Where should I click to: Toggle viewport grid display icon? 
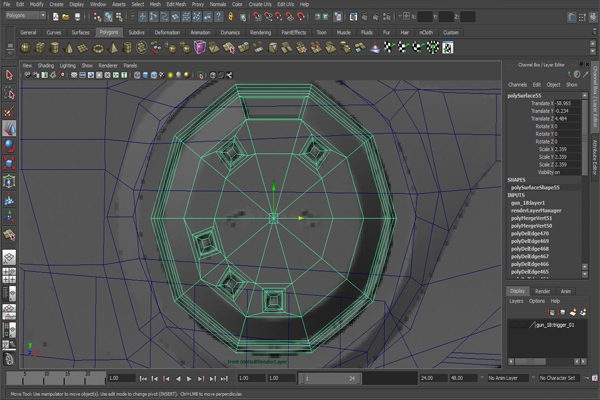[x=74, y=75]
